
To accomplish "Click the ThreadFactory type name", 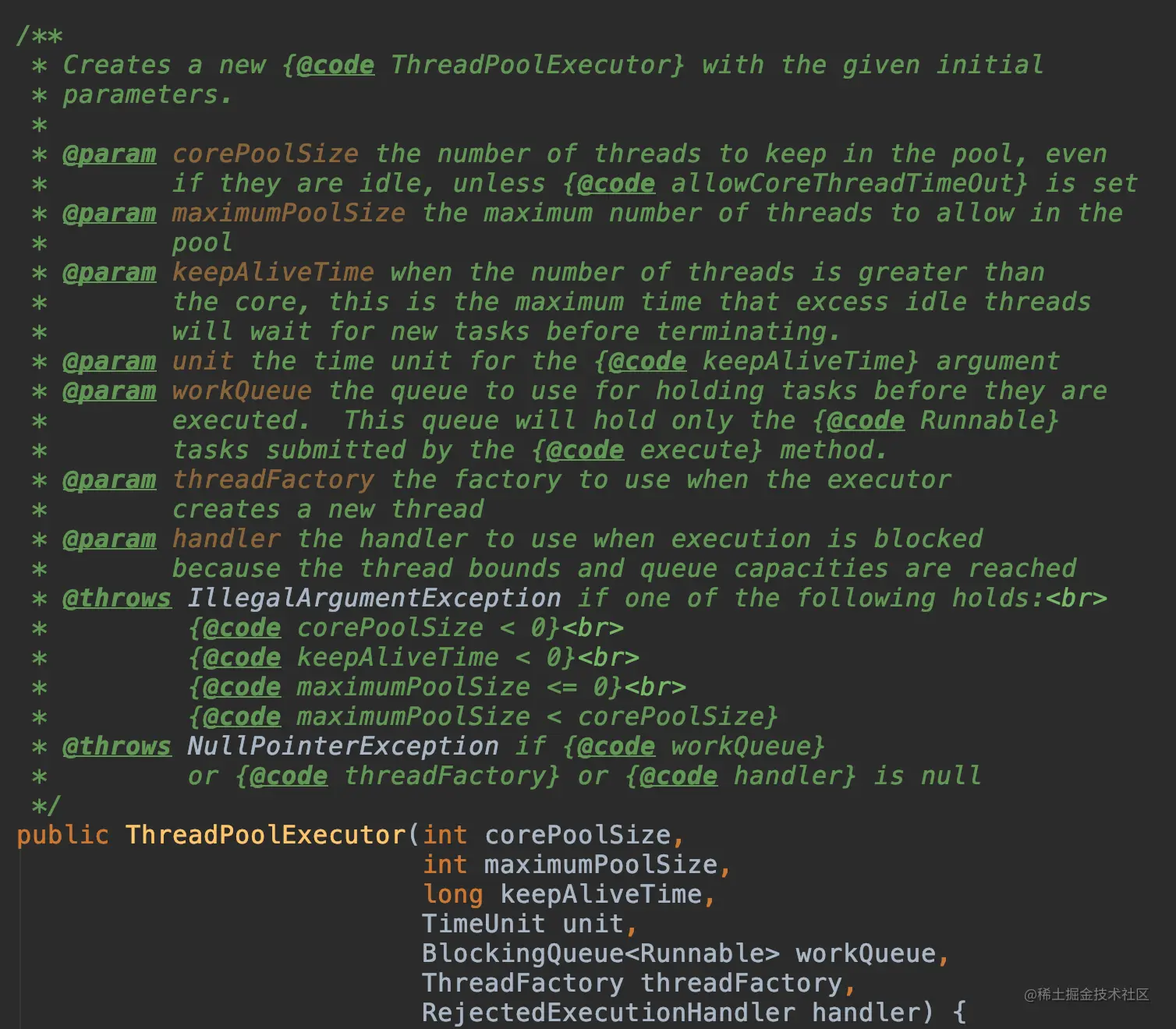I will coord(522,983).
